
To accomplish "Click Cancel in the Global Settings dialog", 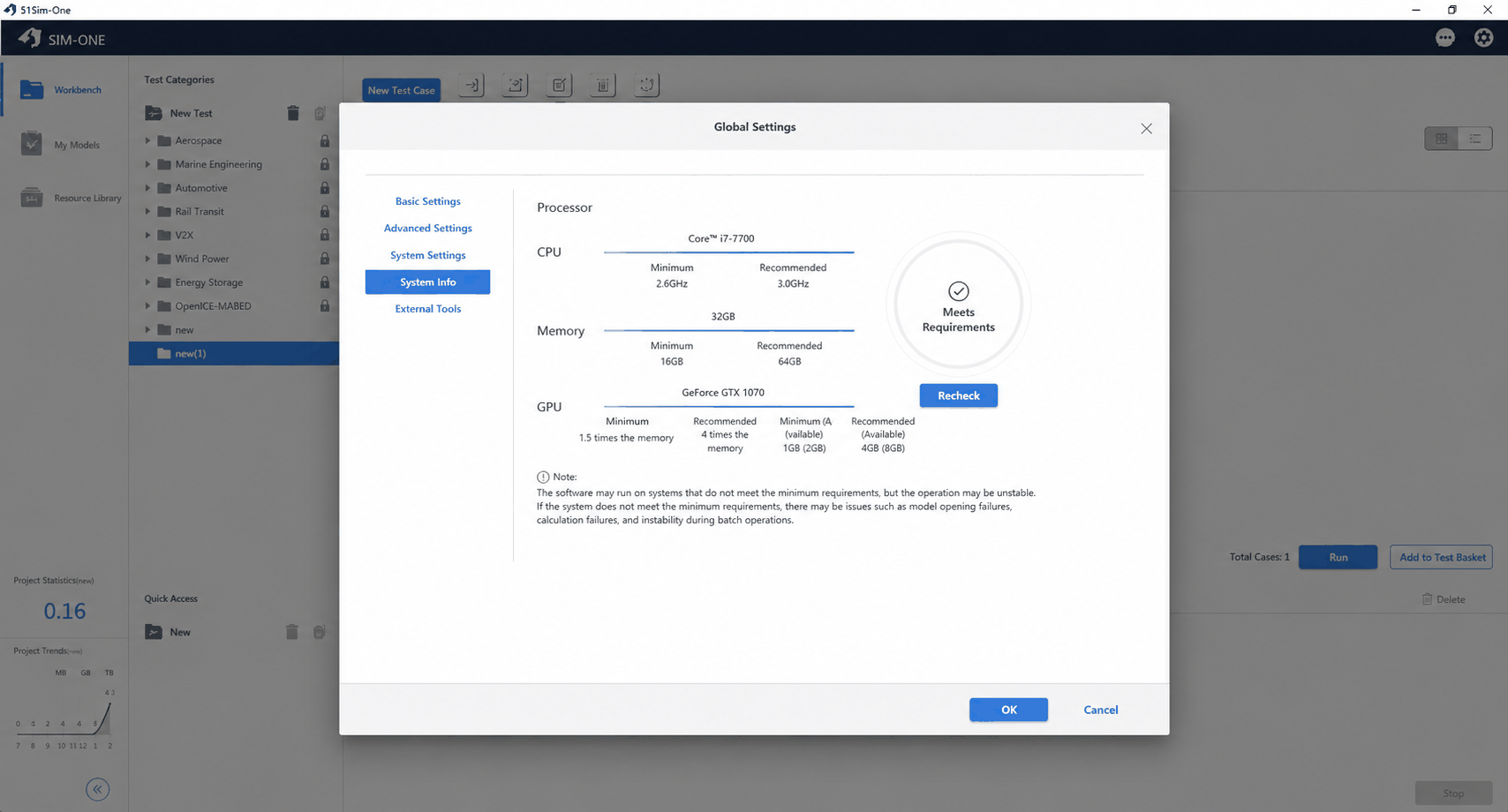I will pos(1101,710).
